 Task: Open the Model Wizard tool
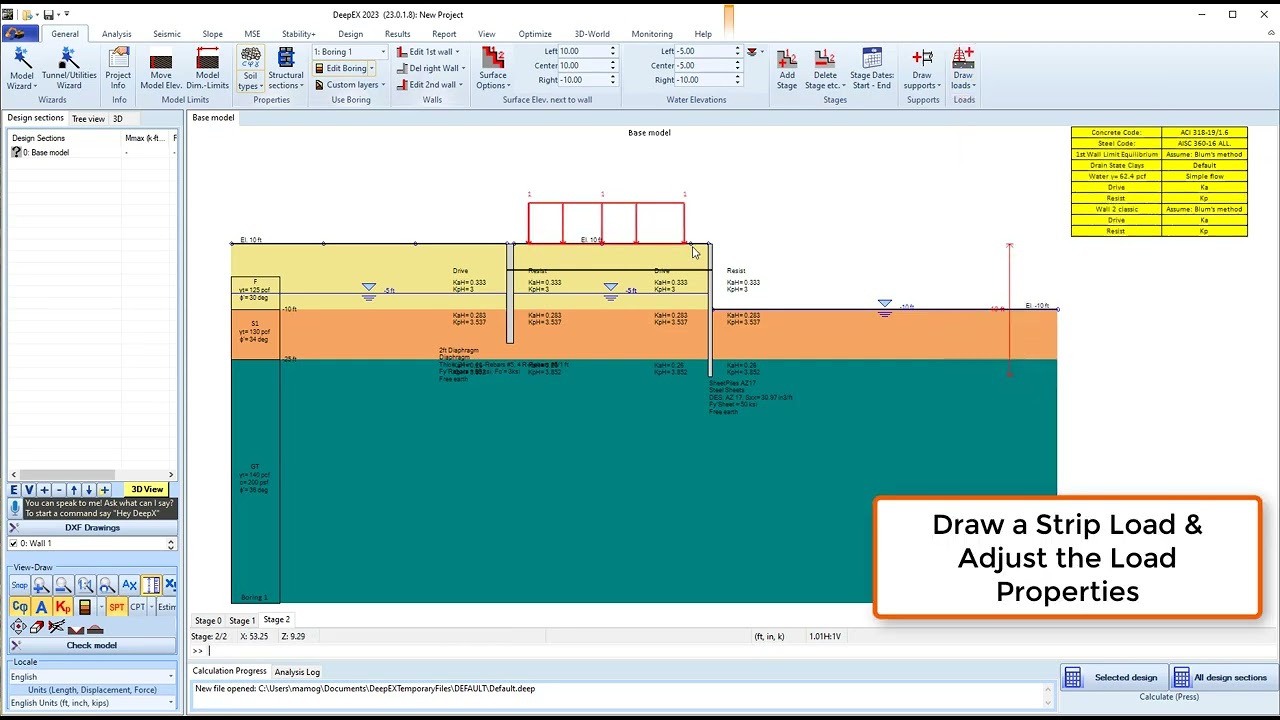(21, 68)
